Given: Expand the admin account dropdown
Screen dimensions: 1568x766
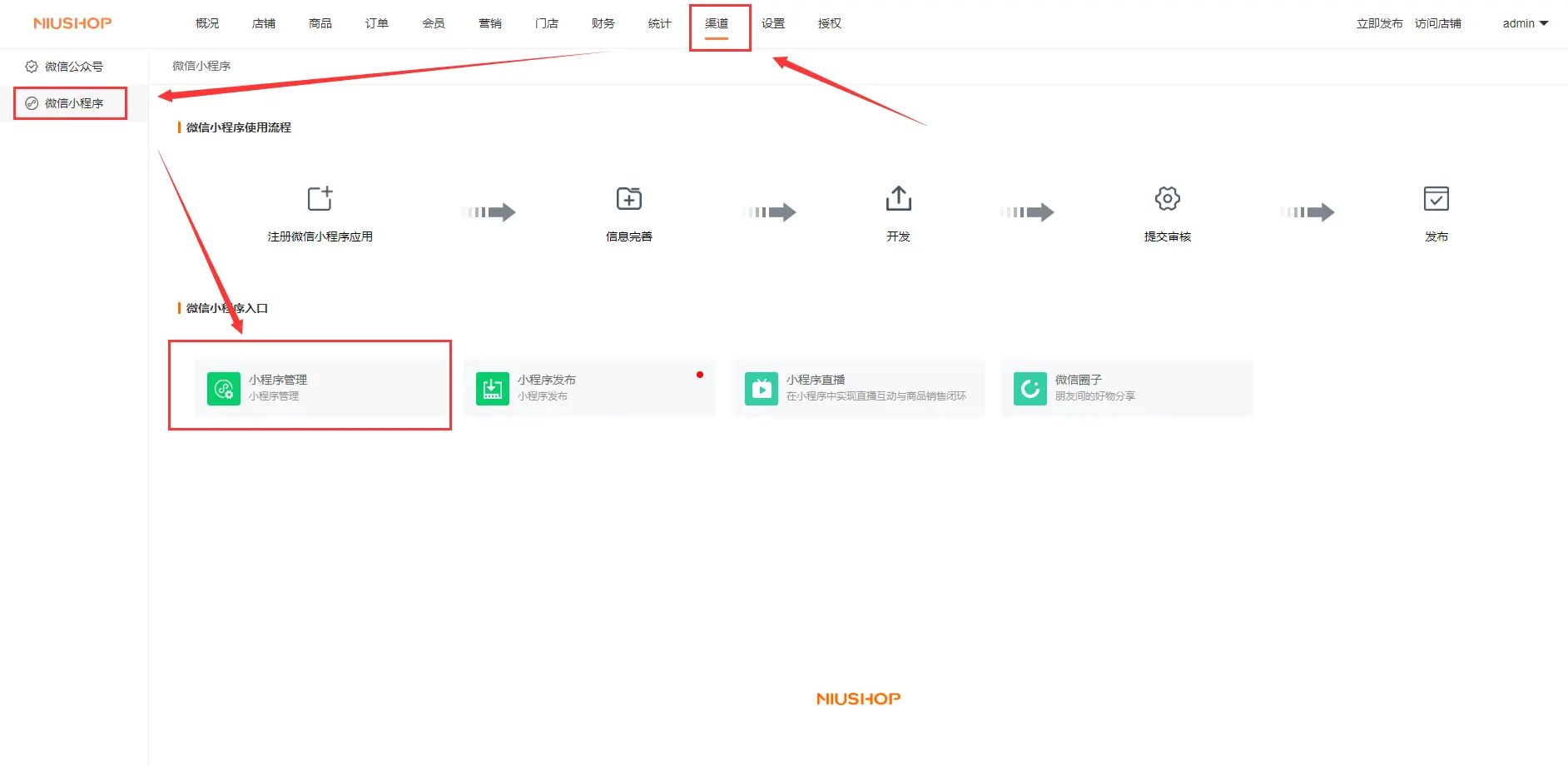Looking at the screenshot, I should (1525, 23).
